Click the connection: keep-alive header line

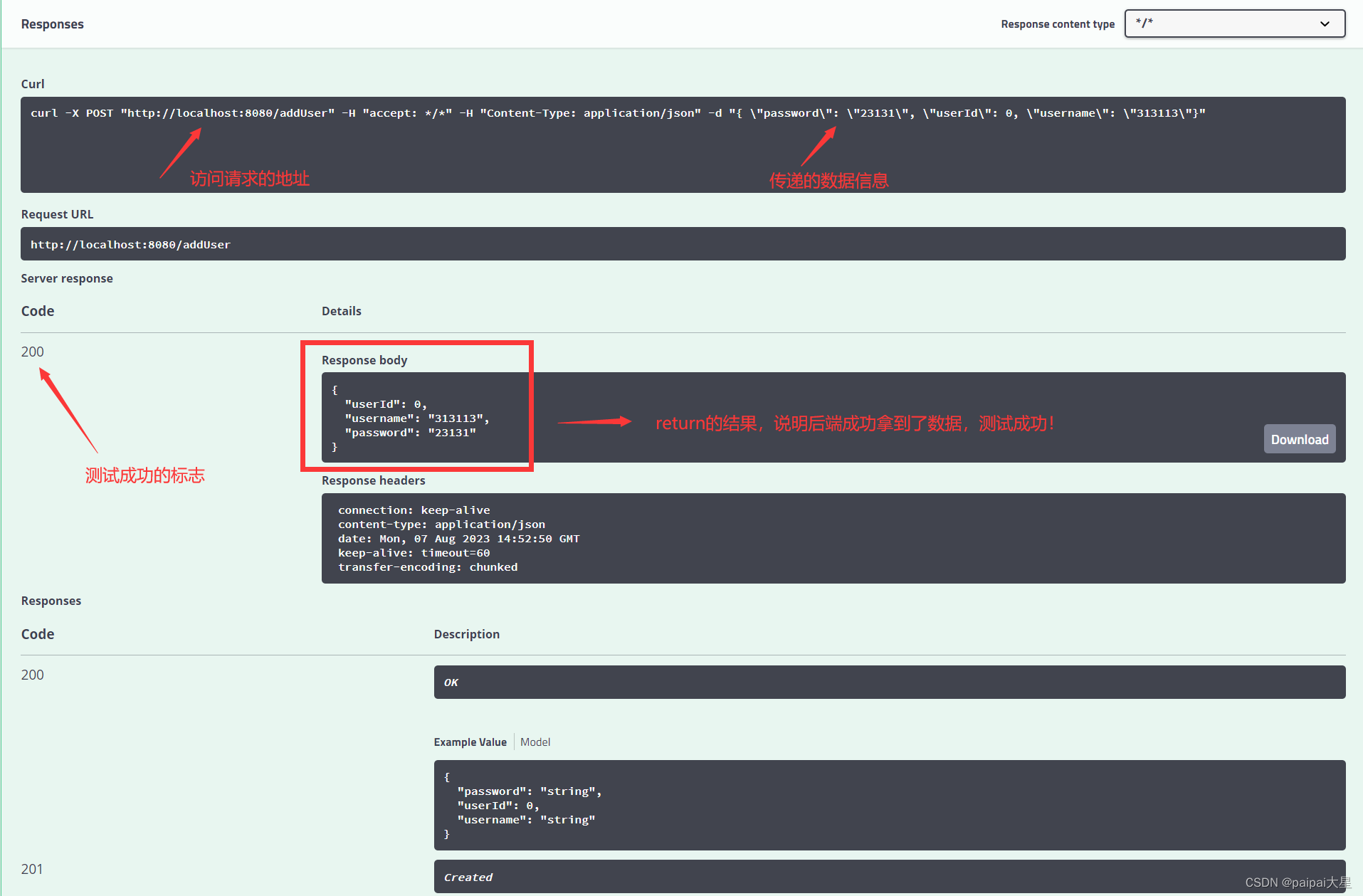[x=414, y=510]
